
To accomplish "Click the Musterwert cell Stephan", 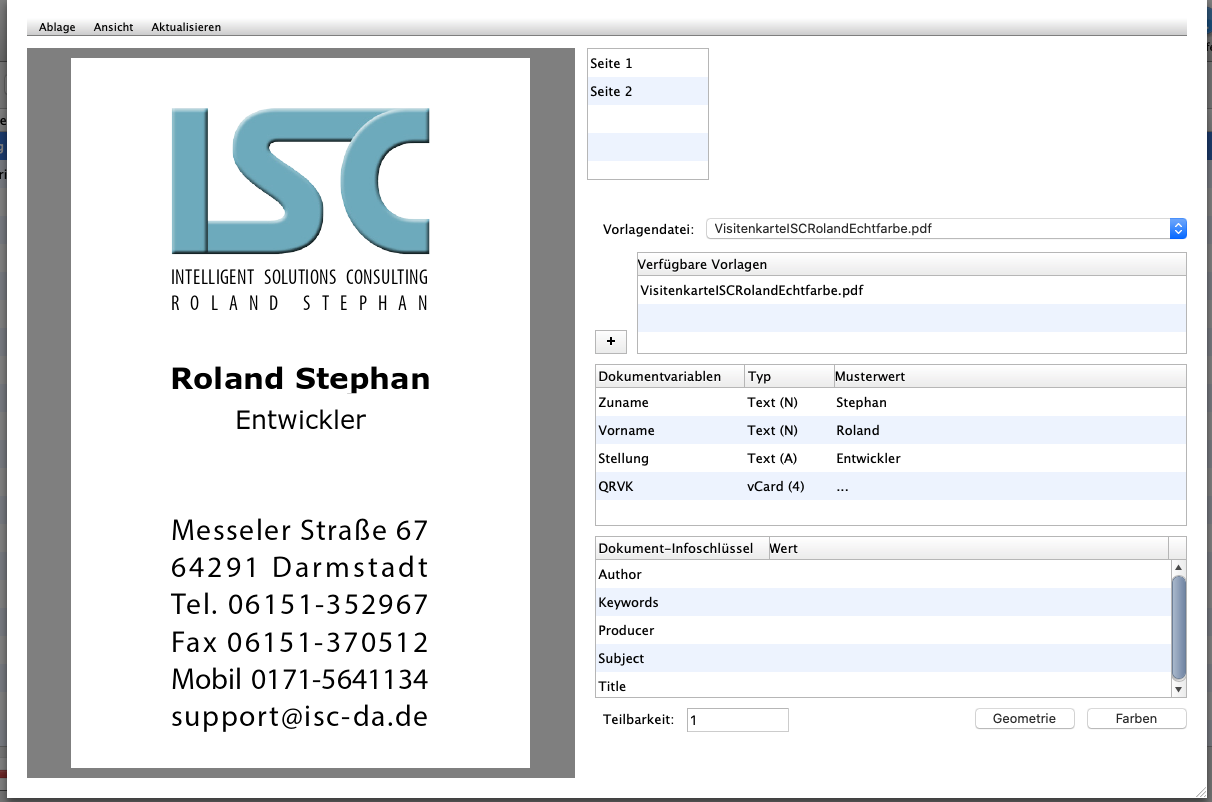I will pyautogui.click(x=861, y=402).
